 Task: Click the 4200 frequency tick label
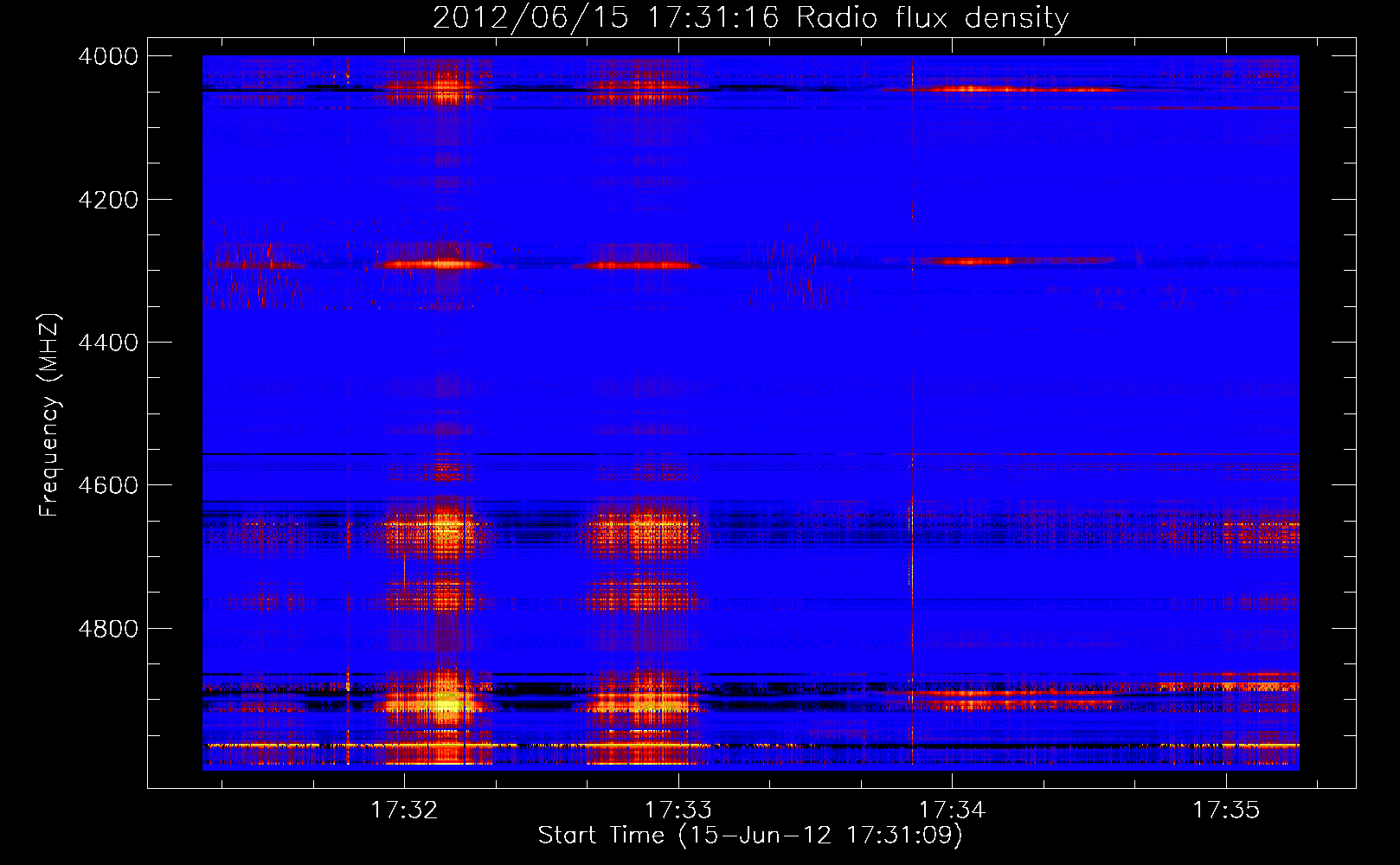[108, 200]
